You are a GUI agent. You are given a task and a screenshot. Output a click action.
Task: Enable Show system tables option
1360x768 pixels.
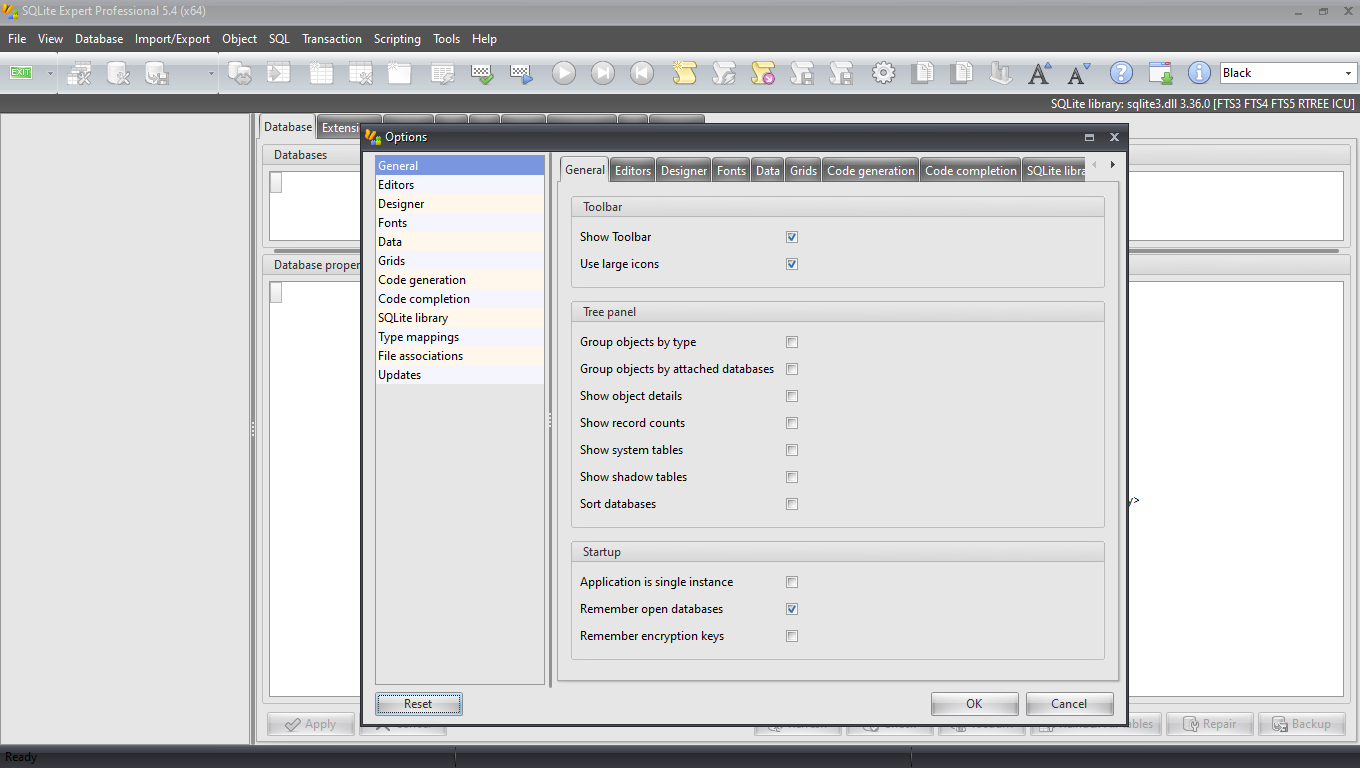click(792, 450)
